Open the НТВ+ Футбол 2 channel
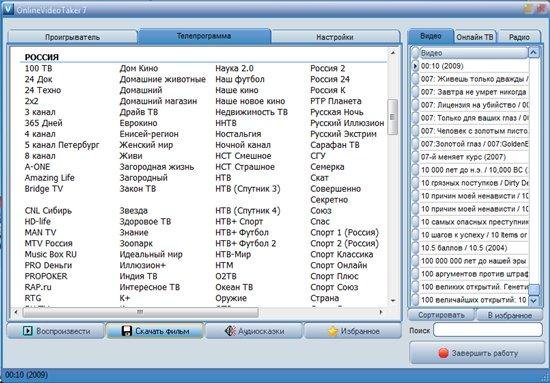 pyautogui.click(x=246, y=243)
